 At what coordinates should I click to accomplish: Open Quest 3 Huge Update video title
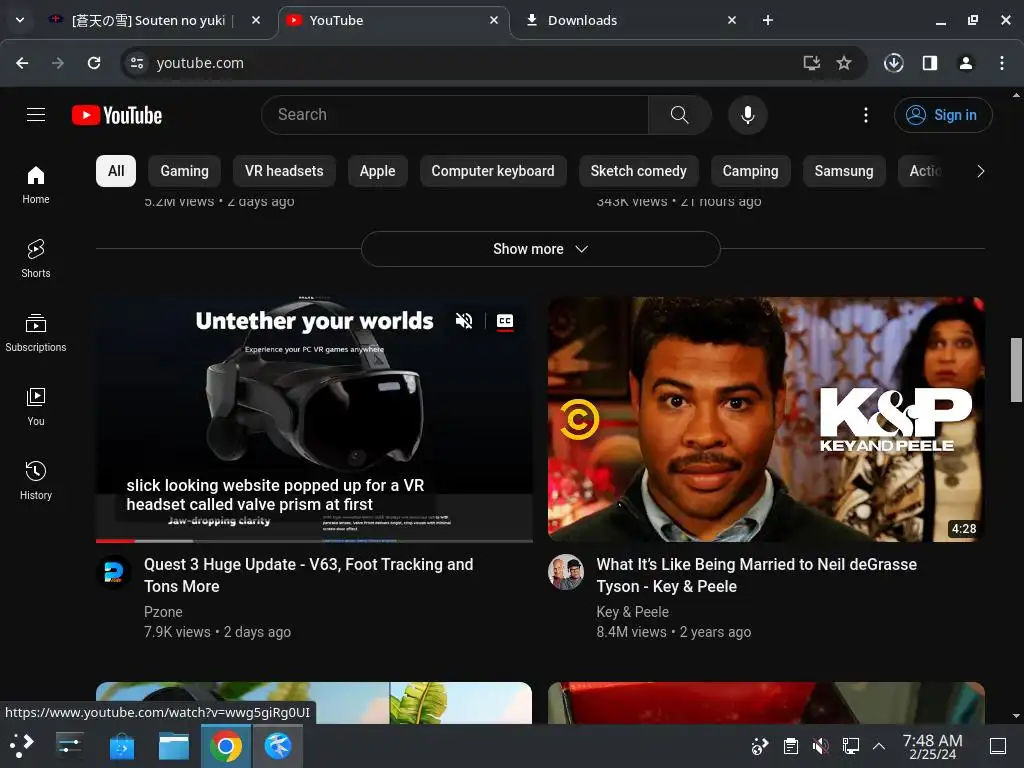point(308,575)
